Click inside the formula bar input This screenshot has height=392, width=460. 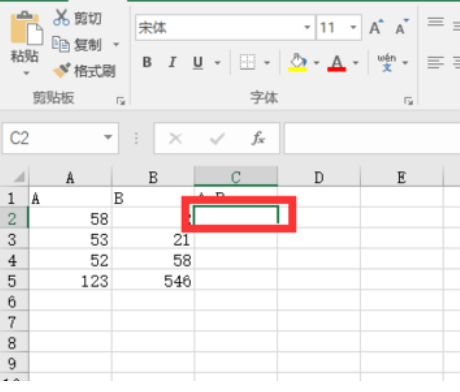click(372, 138)
